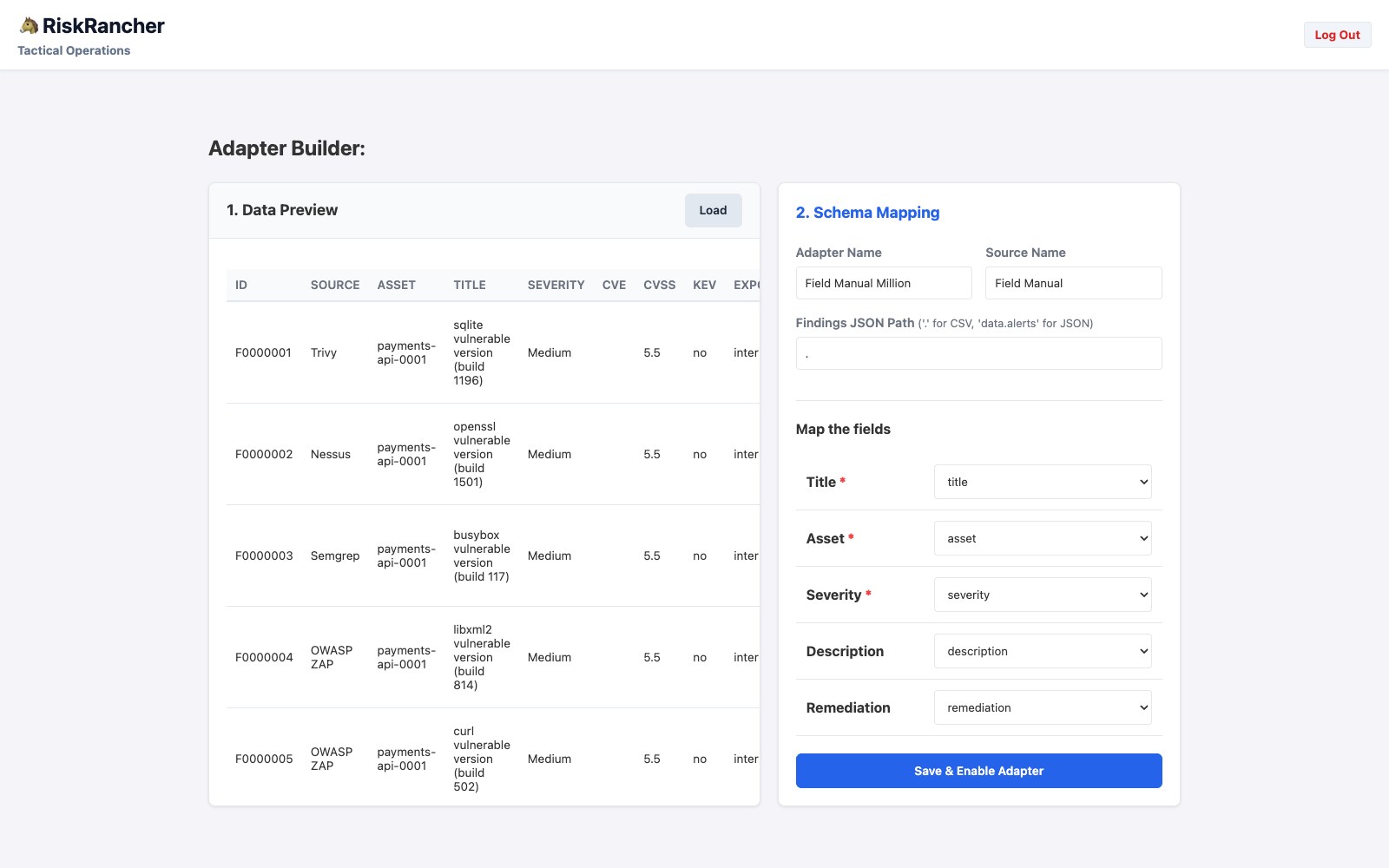Click the KEV column header

tap(704, 285)
